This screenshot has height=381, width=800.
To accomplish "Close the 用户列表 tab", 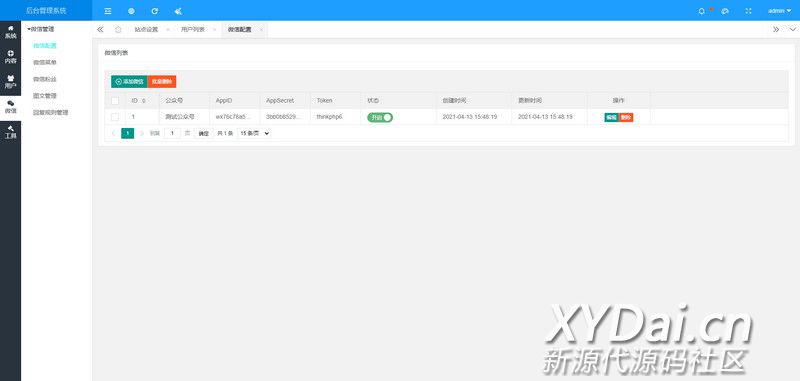I will click(x=214, y=30).
